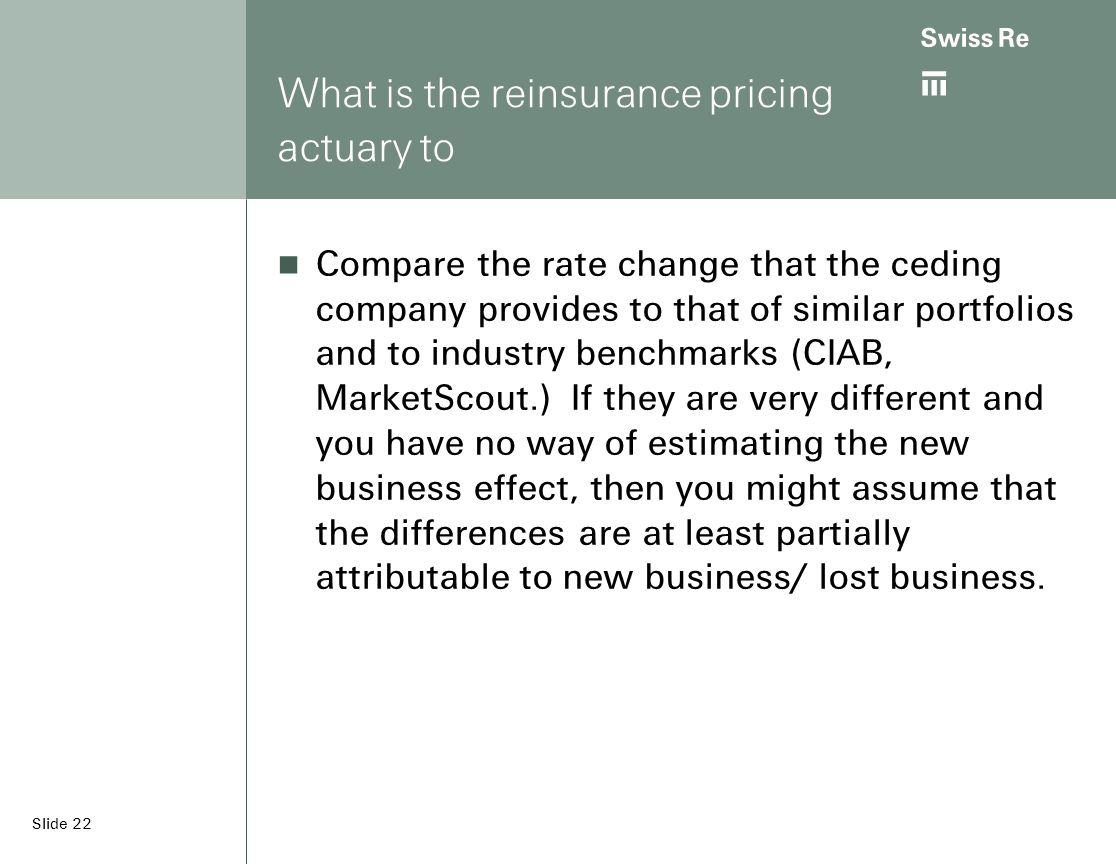
Task: Click the words 'industry benchmarks'
Action: click(x=604, y=354)
